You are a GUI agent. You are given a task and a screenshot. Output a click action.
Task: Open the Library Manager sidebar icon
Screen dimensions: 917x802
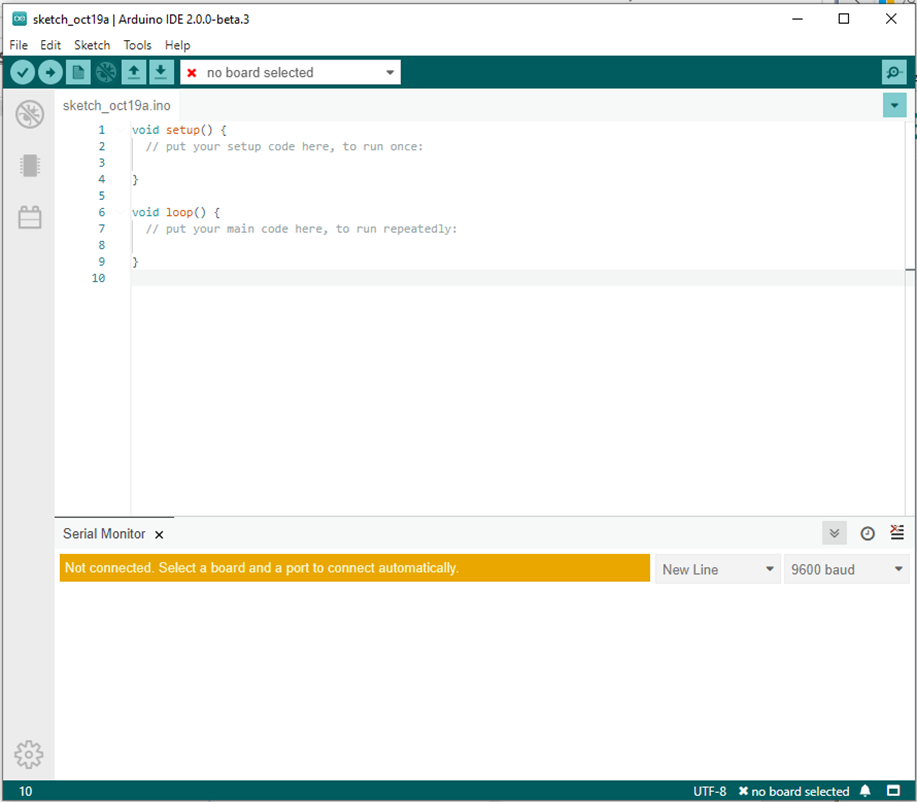tap(29, 217)
